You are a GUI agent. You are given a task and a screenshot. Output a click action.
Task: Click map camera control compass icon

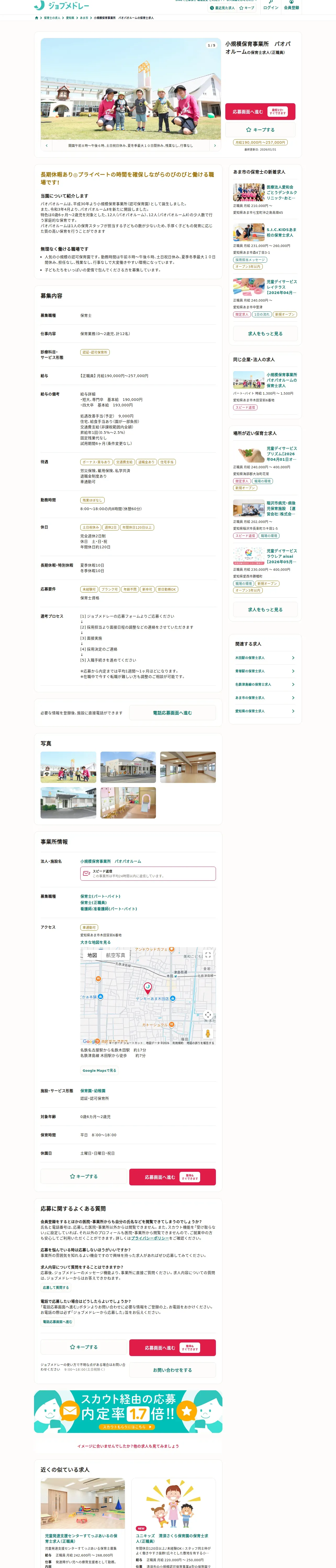[208, 1015]
